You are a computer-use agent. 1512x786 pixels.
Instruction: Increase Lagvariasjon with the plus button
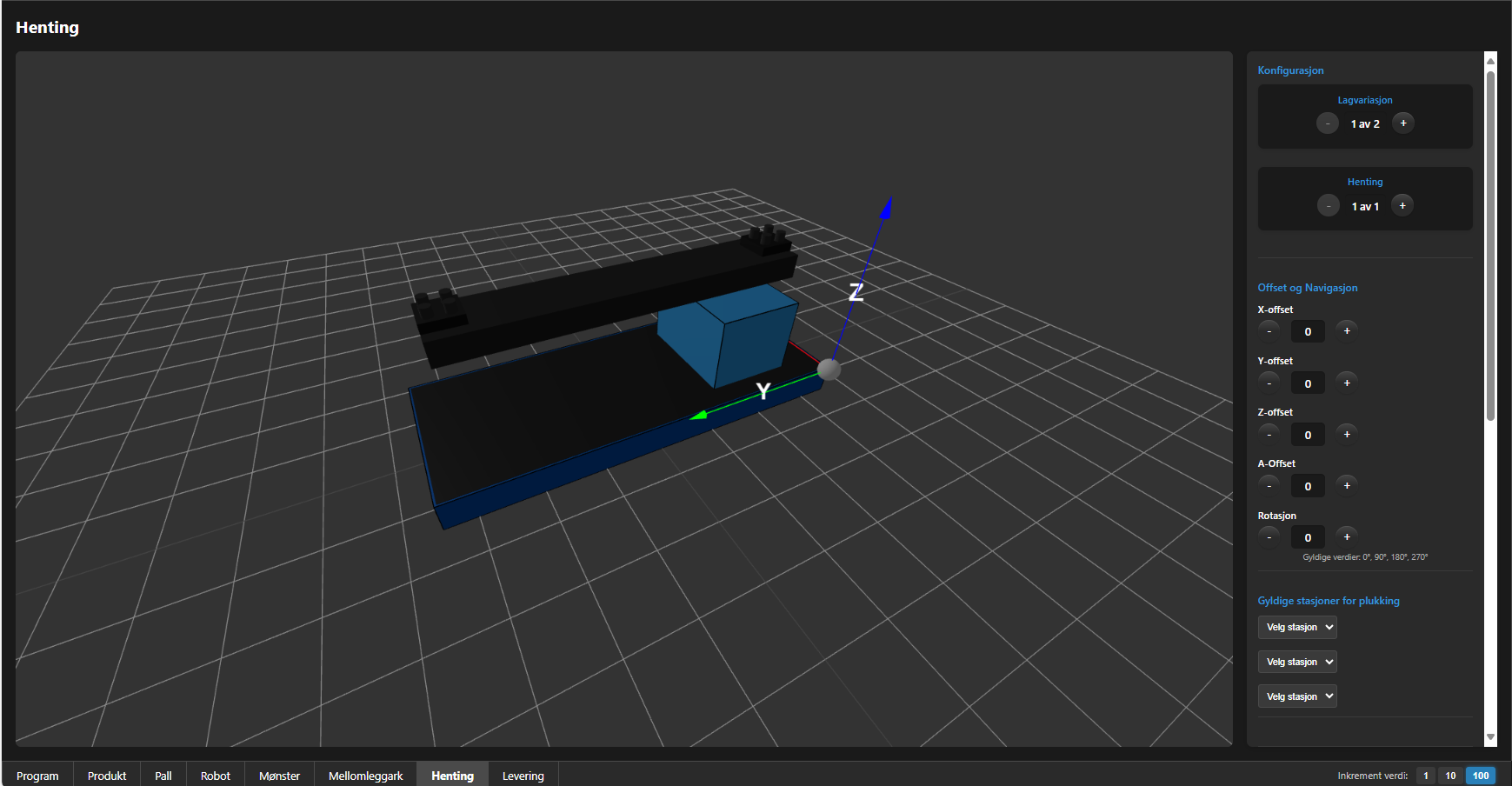pyautogui.click(x=1403, y=123)
